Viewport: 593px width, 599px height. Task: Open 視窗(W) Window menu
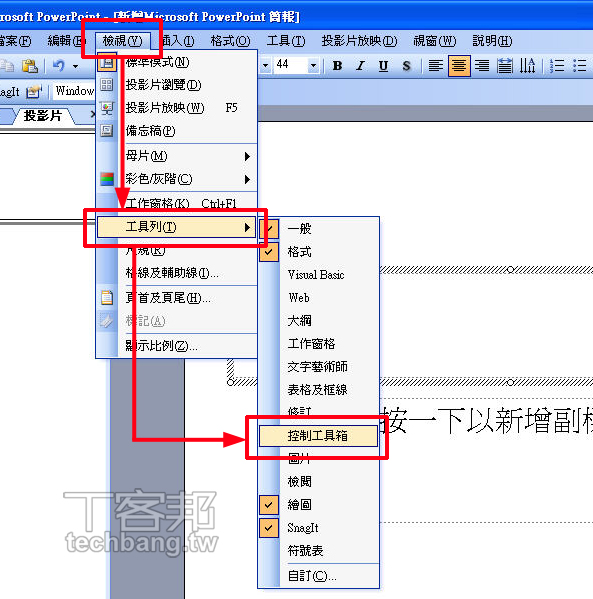coord(435,40)
